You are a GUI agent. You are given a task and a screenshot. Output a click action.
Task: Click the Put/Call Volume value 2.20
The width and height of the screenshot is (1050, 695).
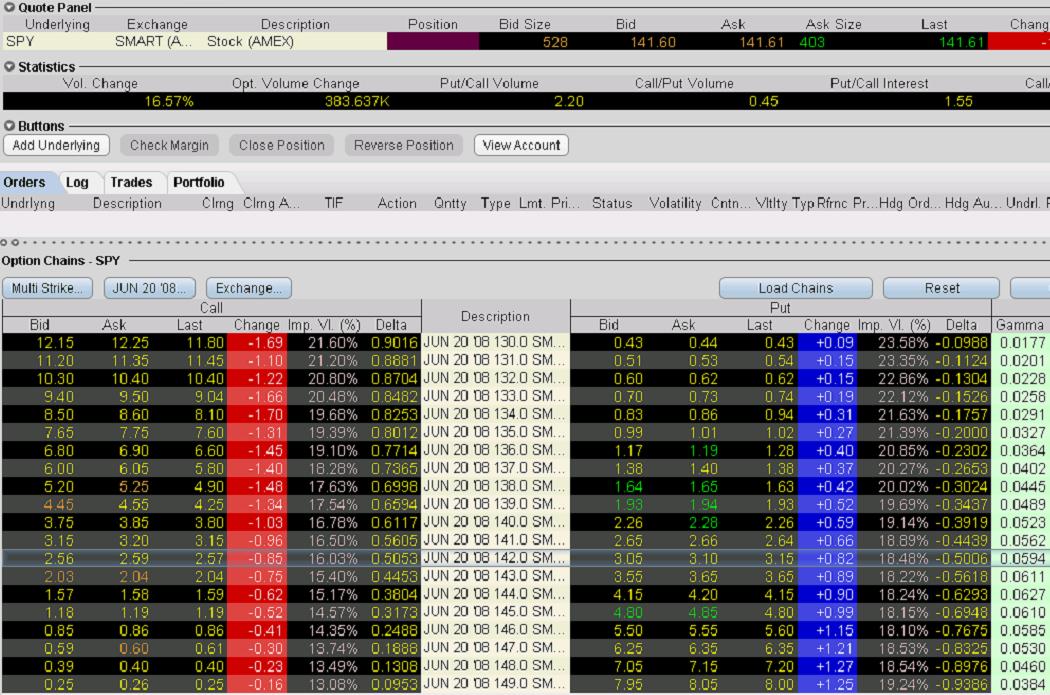pyautogui.click(x=569, y=101)
